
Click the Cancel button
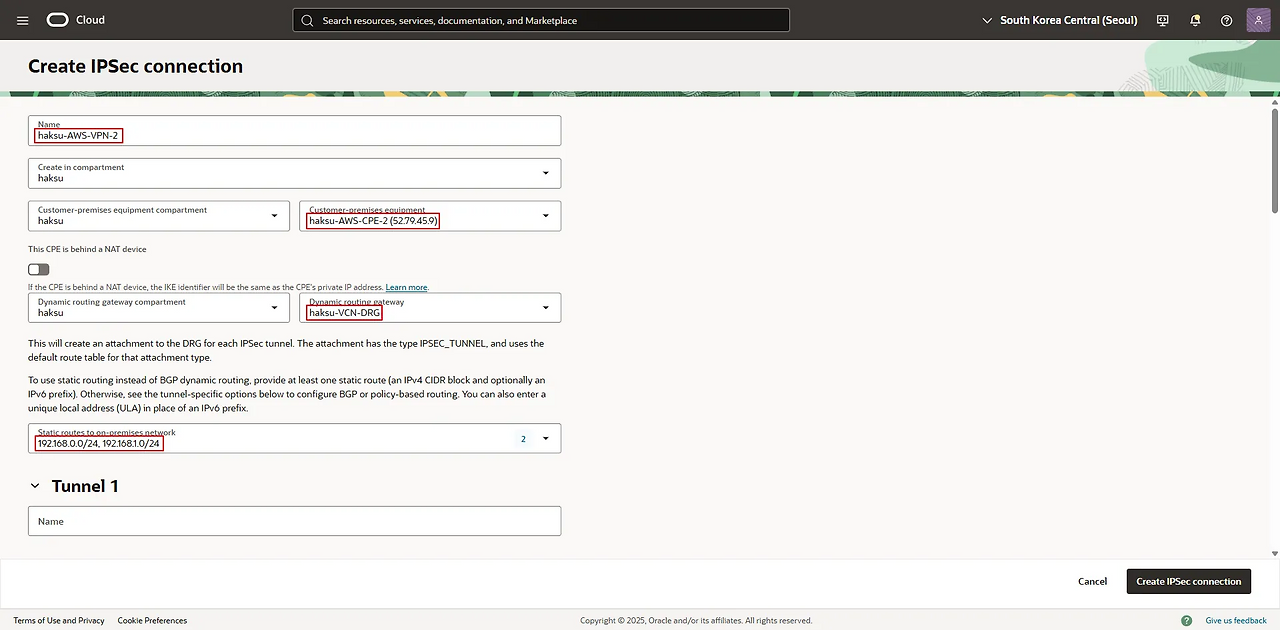(1092, 581)
